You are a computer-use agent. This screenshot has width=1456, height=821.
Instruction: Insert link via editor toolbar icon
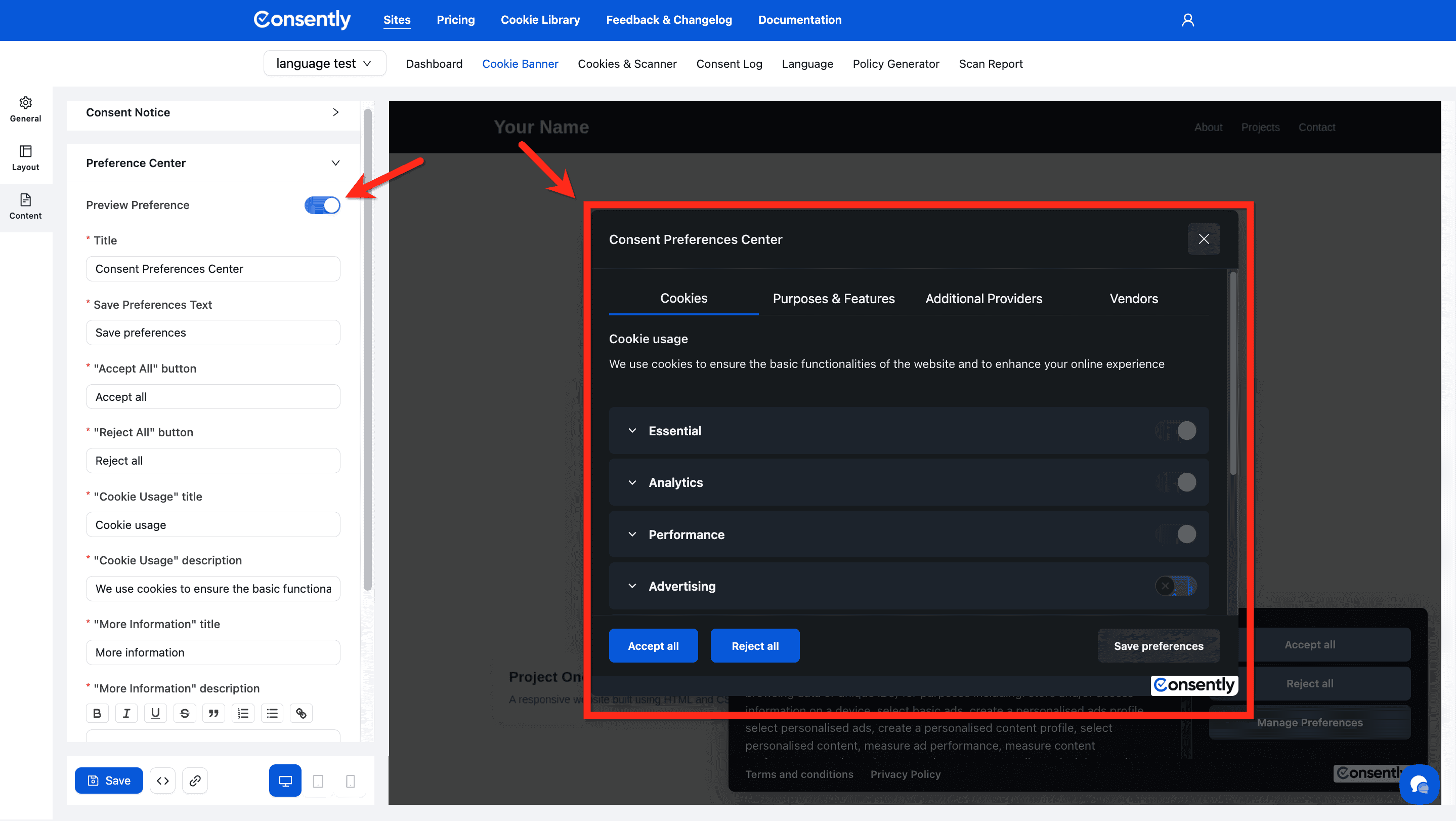point(301,713)
